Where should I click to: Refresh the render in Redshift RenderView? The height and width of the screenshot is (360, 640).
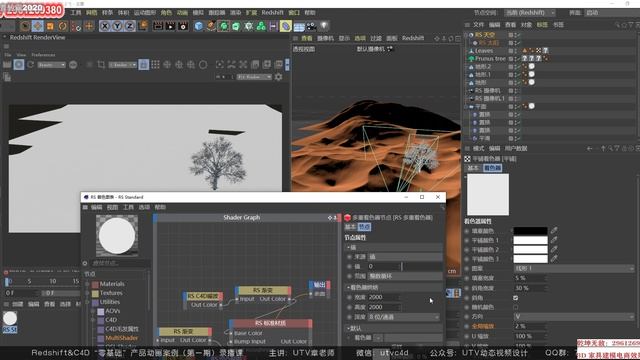click(x=31, y=64)
